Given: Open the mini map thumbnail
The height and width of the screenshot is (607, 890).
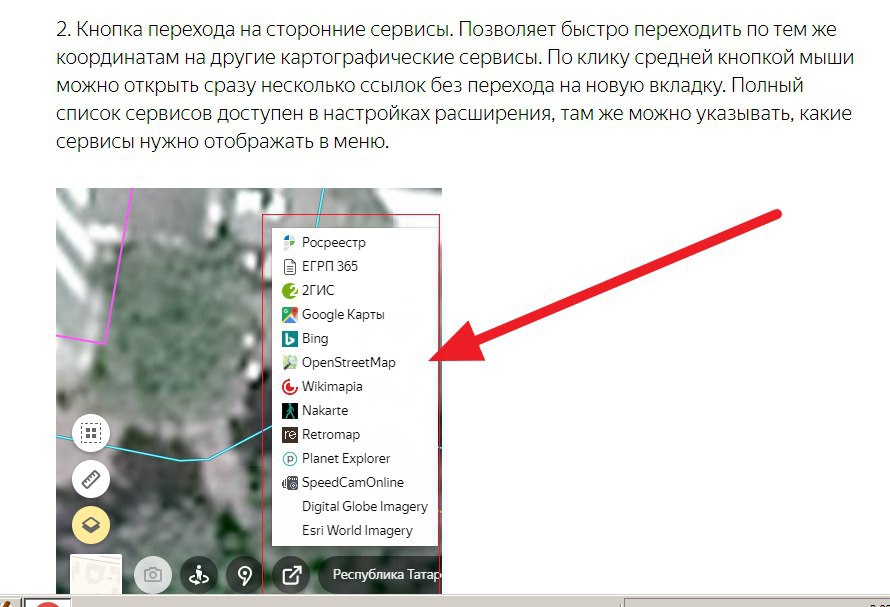Looking at the screenshot, I should 96,574.
